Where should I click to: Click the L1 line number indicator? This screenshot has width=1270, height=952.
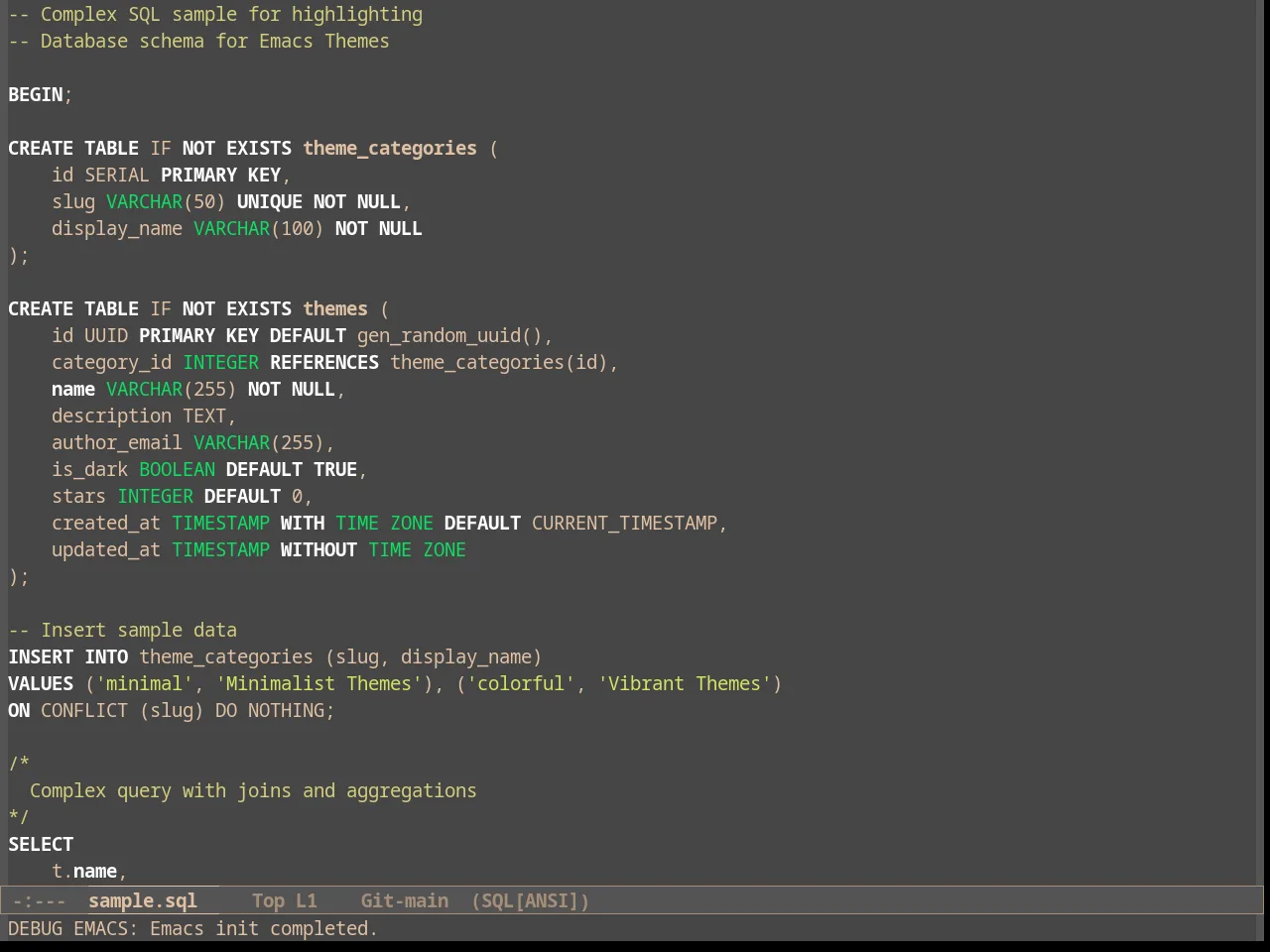307,900
